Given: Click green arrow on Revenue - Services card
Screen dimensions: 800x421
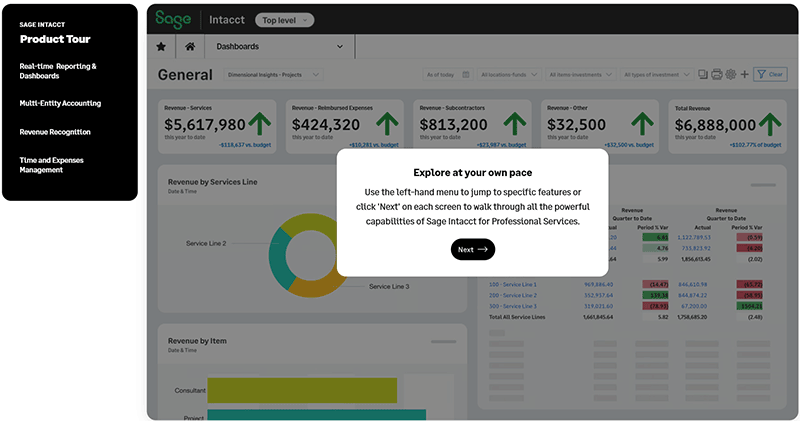Looking at the screenshot, I should (260, 124).
